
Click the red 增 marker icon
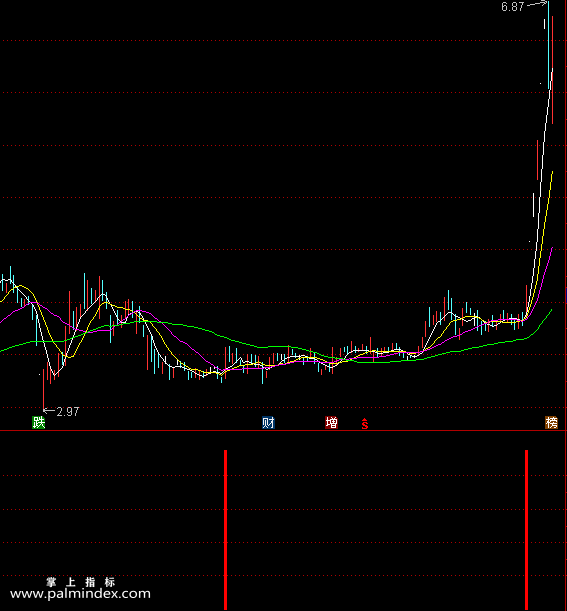[331, 422]
